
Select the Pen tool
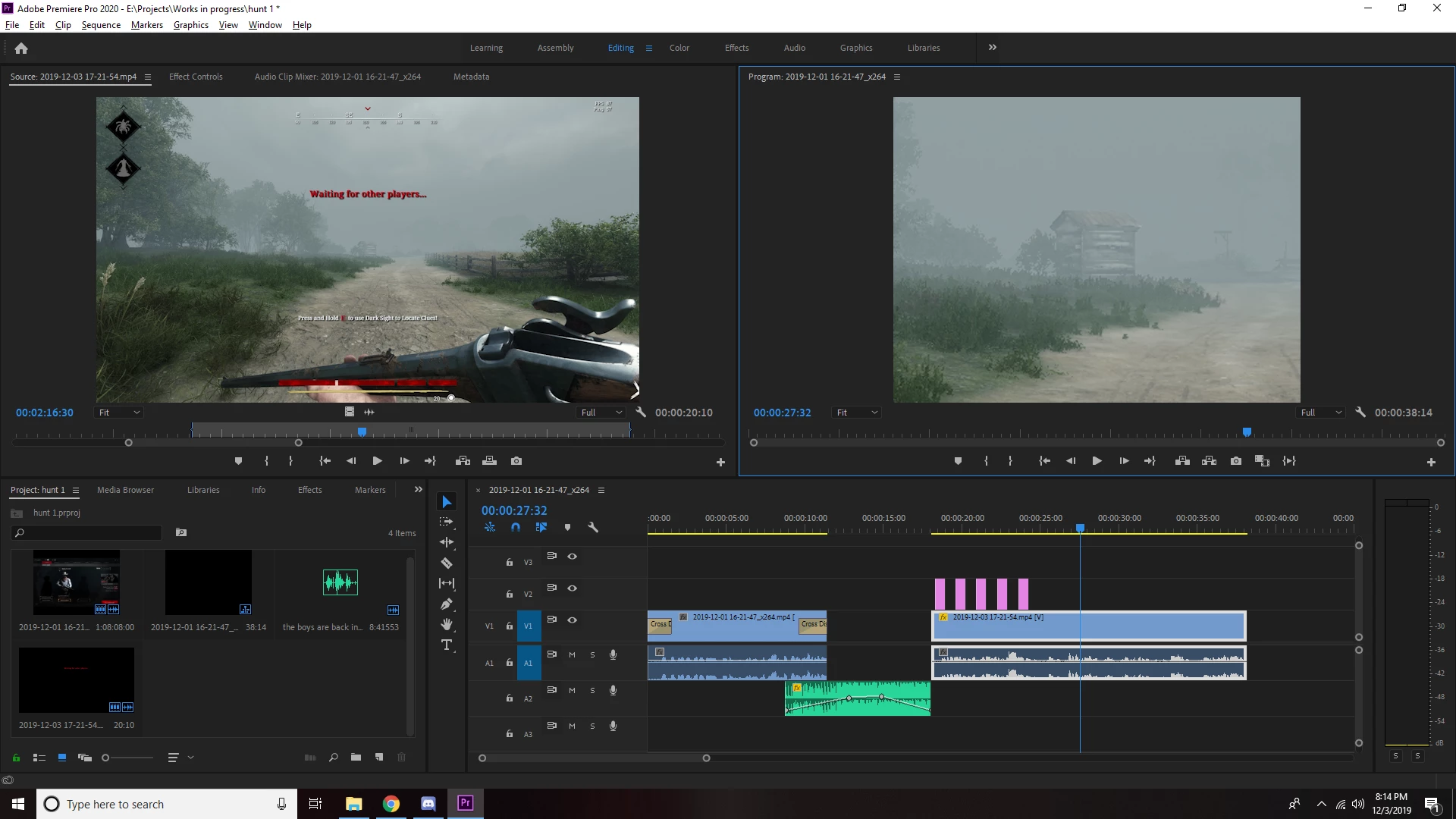tap(447, 604)
